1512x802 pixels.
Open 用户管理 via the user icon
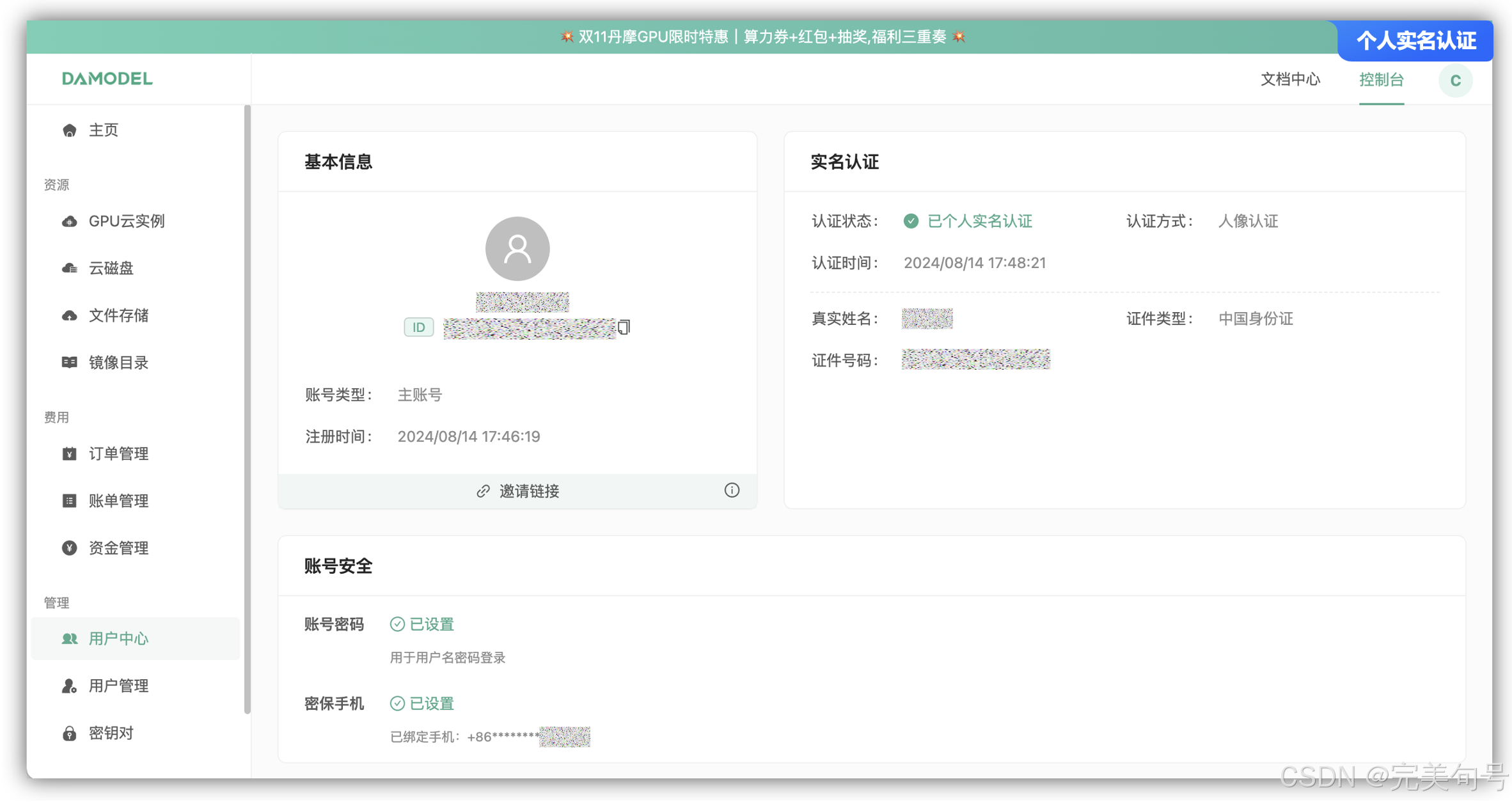click(x=69, y=686)
